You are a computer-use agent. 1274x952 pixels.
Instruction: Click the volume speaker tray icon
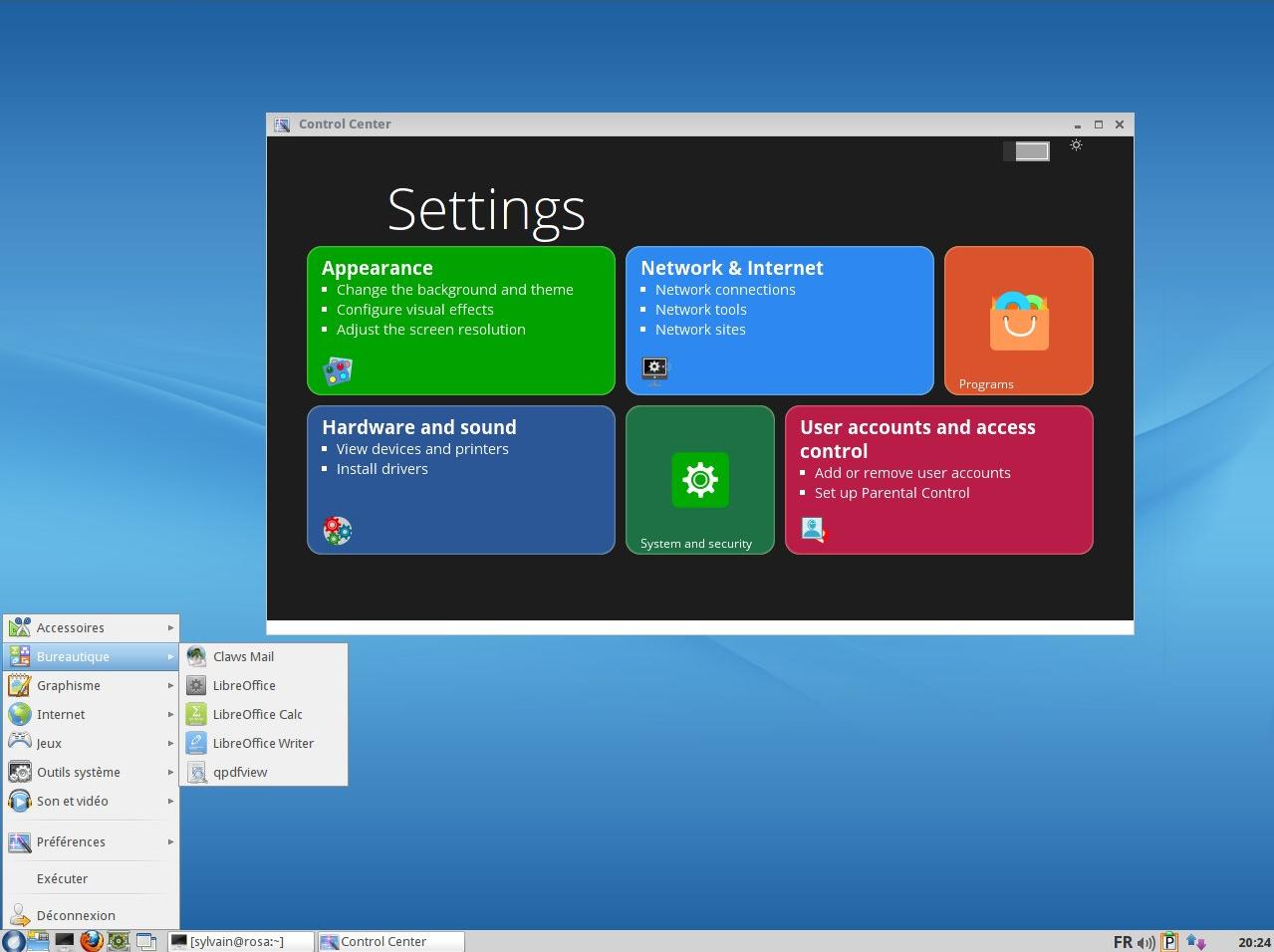pyautogui.click(x=1147, y=942)
